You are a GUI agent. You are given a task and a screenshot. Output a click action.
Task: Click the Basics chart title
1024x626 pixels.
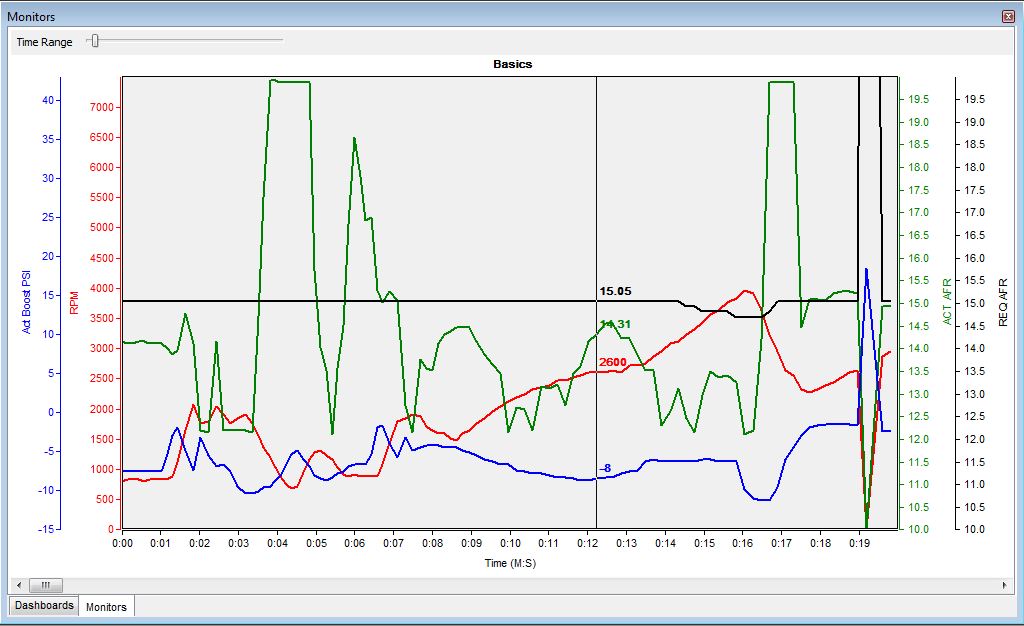(x=512, y=64)
